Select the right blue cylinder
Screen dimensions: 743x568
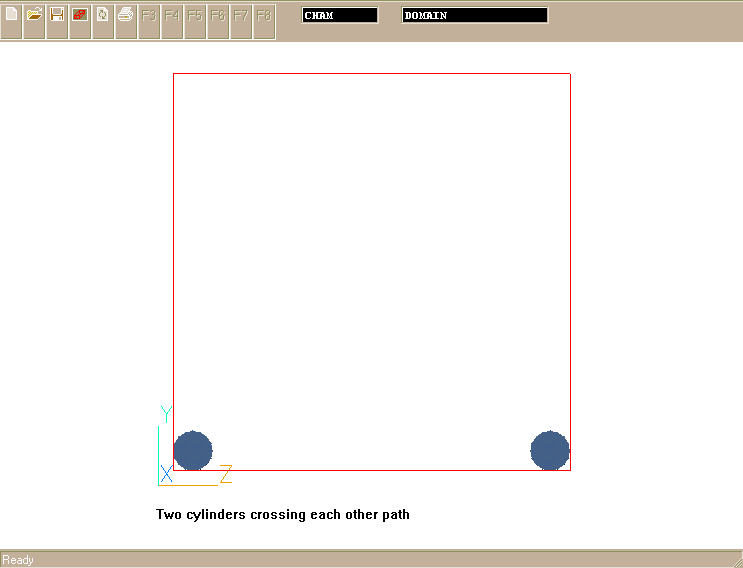[550, 451]
